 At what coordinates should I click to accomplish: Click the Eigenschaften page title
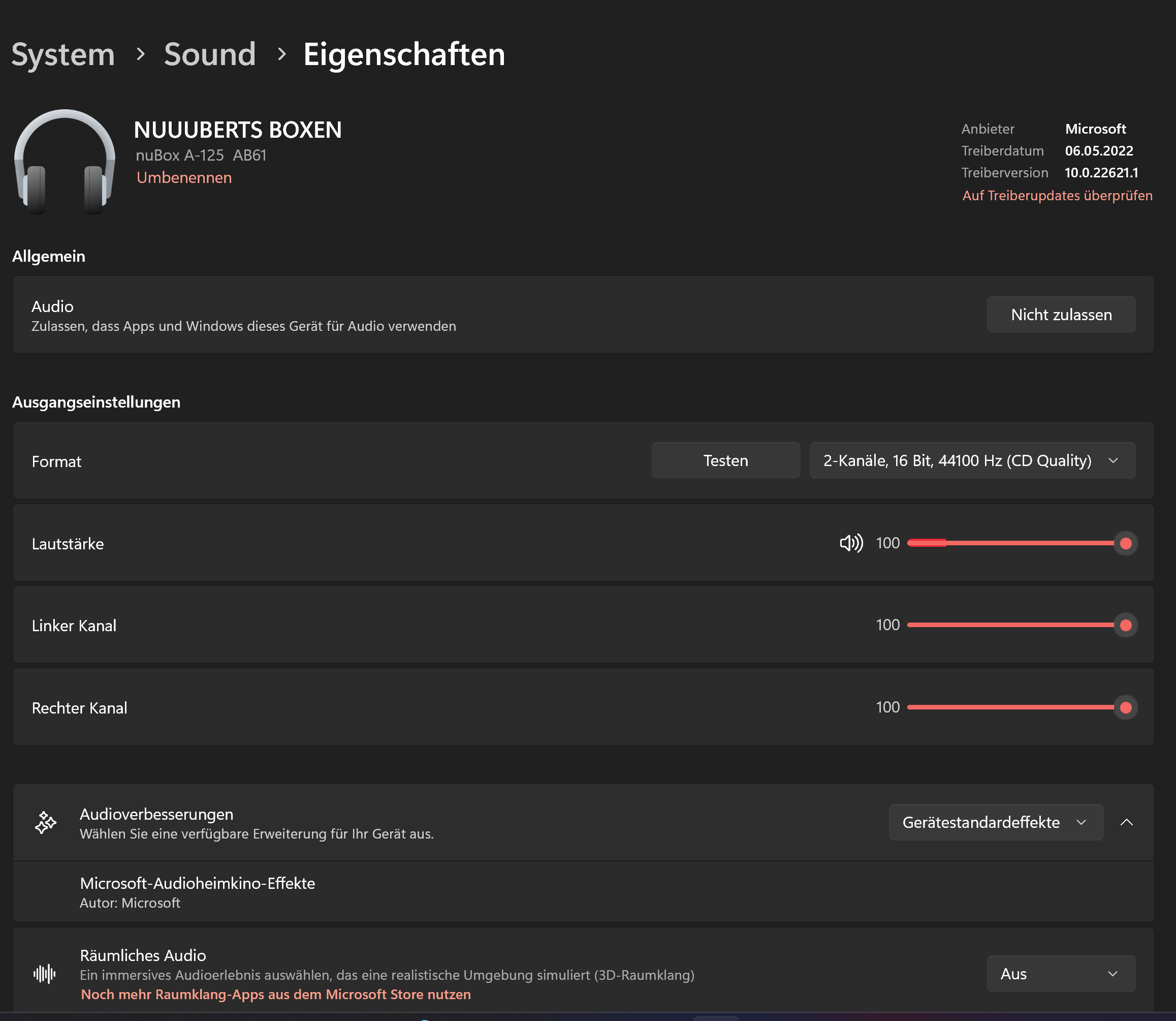tap(404, 55)
